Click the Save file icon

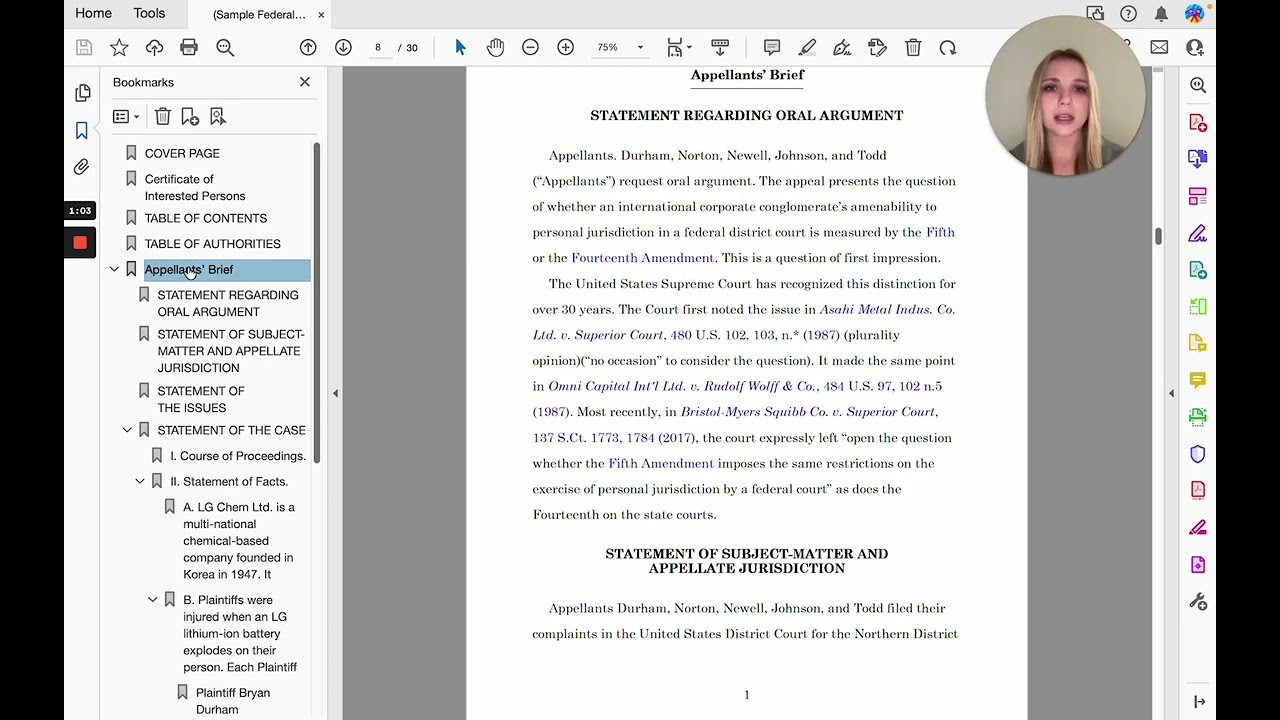(84, 47)
